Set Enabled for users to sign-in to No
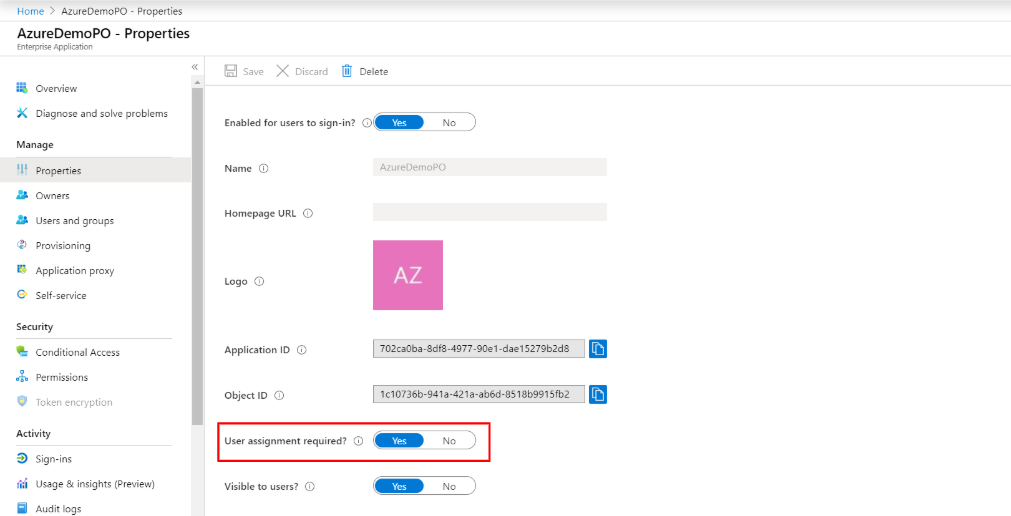Screen dimensions: 1011x516 [449, 122]
